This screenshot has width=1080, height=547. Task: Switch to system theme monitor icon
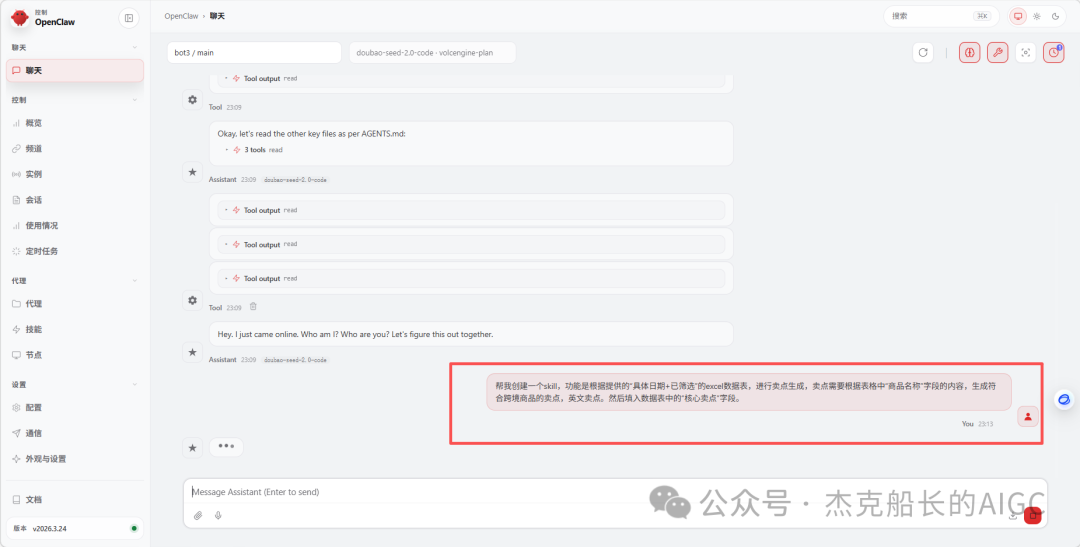tap(1017, 16)
